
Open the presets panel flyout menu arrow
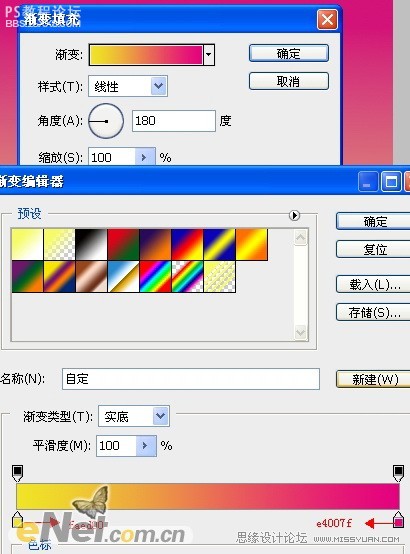click(x=294, y=215)
